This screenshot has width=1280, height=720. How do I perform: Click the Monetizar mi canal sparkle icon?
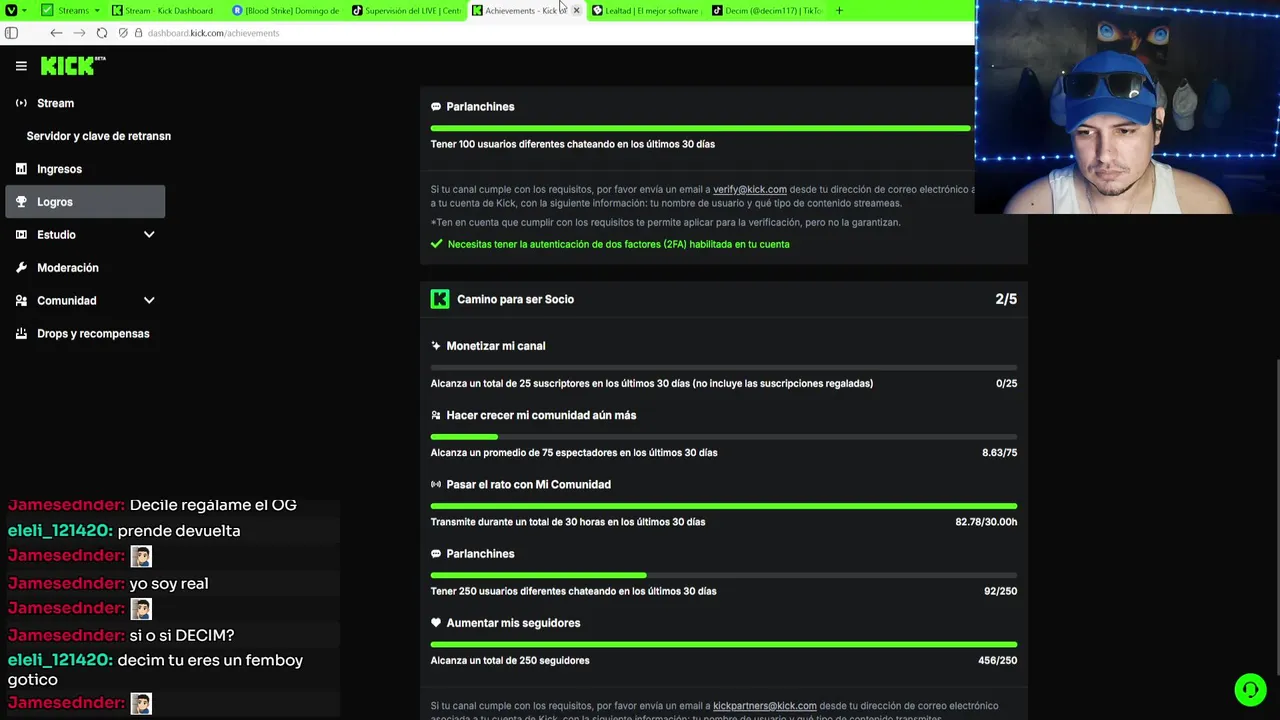(x=436, y=346)
